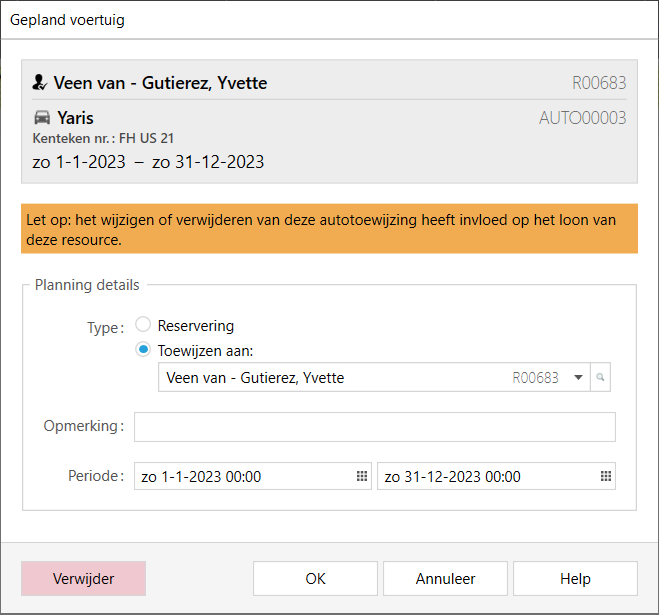Screen dimensions: 659x615
Task: Select the Toewijzen aan radio button
Action: (x=143, y=350)
